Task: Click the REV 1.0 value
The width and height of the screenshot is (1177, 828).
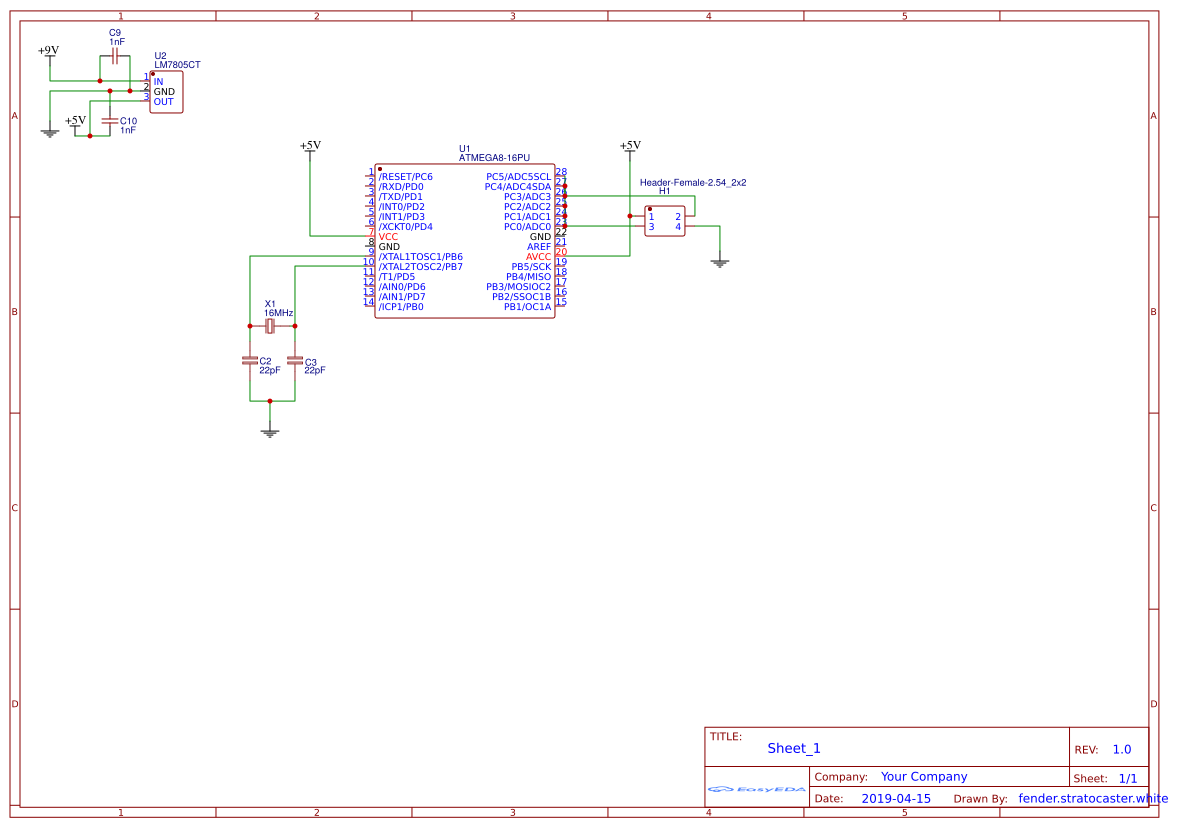Action: pos(1121,750)
